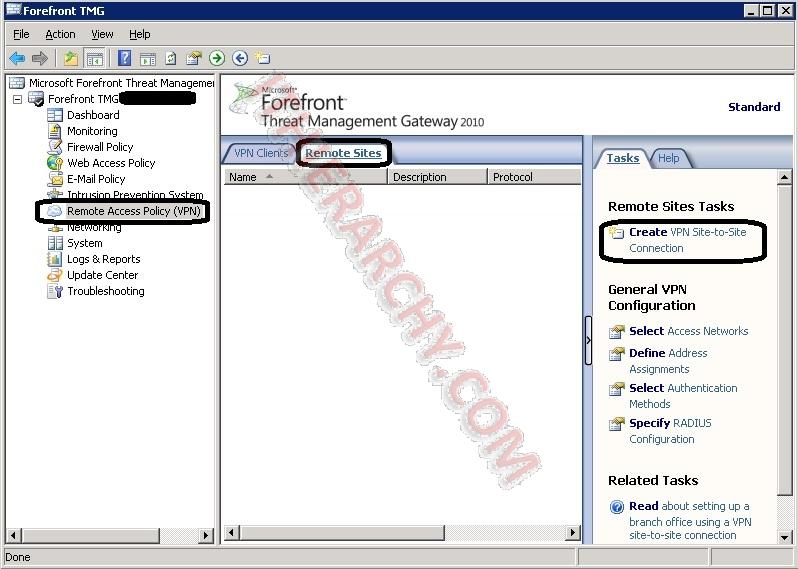Image resolution: width=798 pixels, height=569 pixels.
Task: Click Specify RADIUS Configuration link
Action: 670,431
